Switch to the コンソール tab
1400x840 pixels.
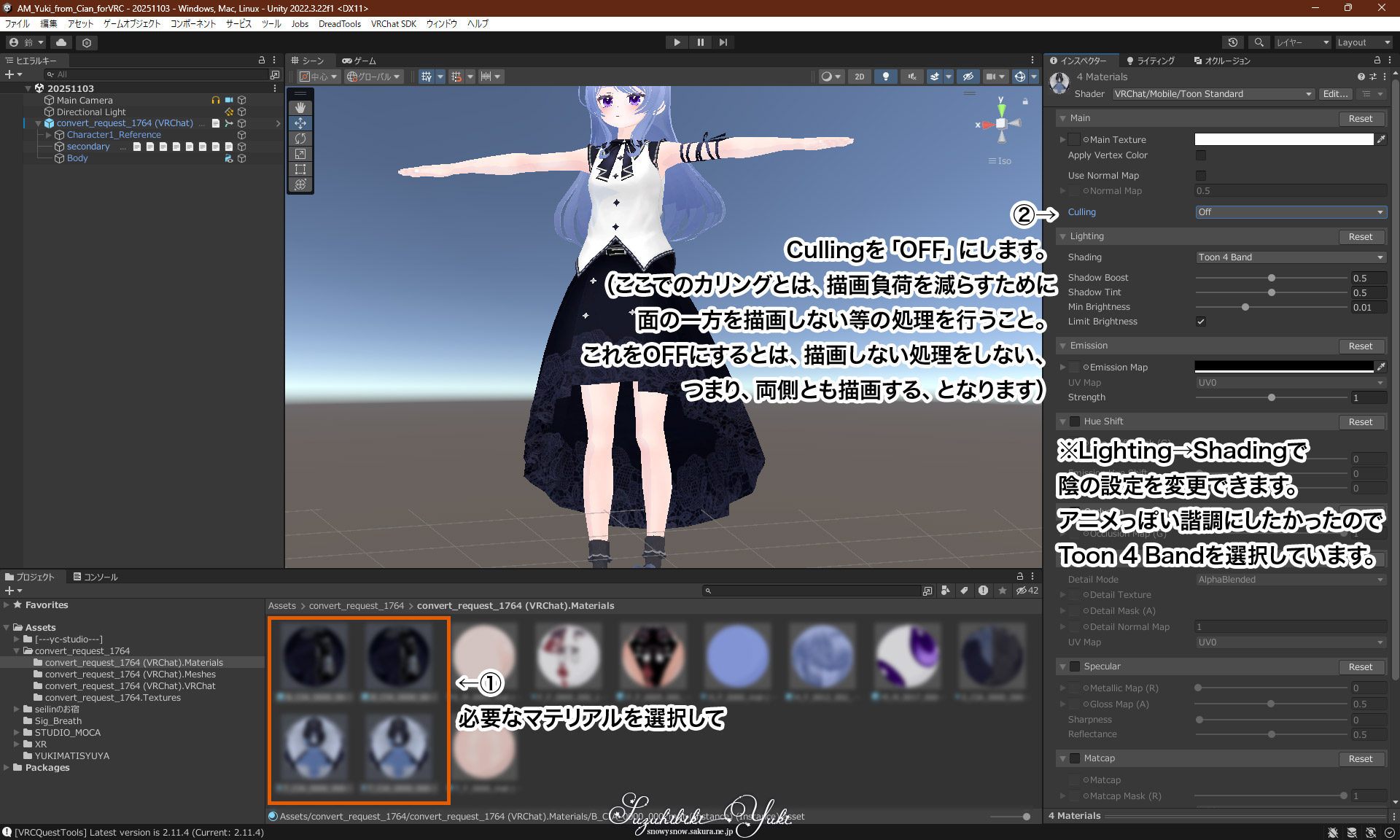tap(96, 577)
